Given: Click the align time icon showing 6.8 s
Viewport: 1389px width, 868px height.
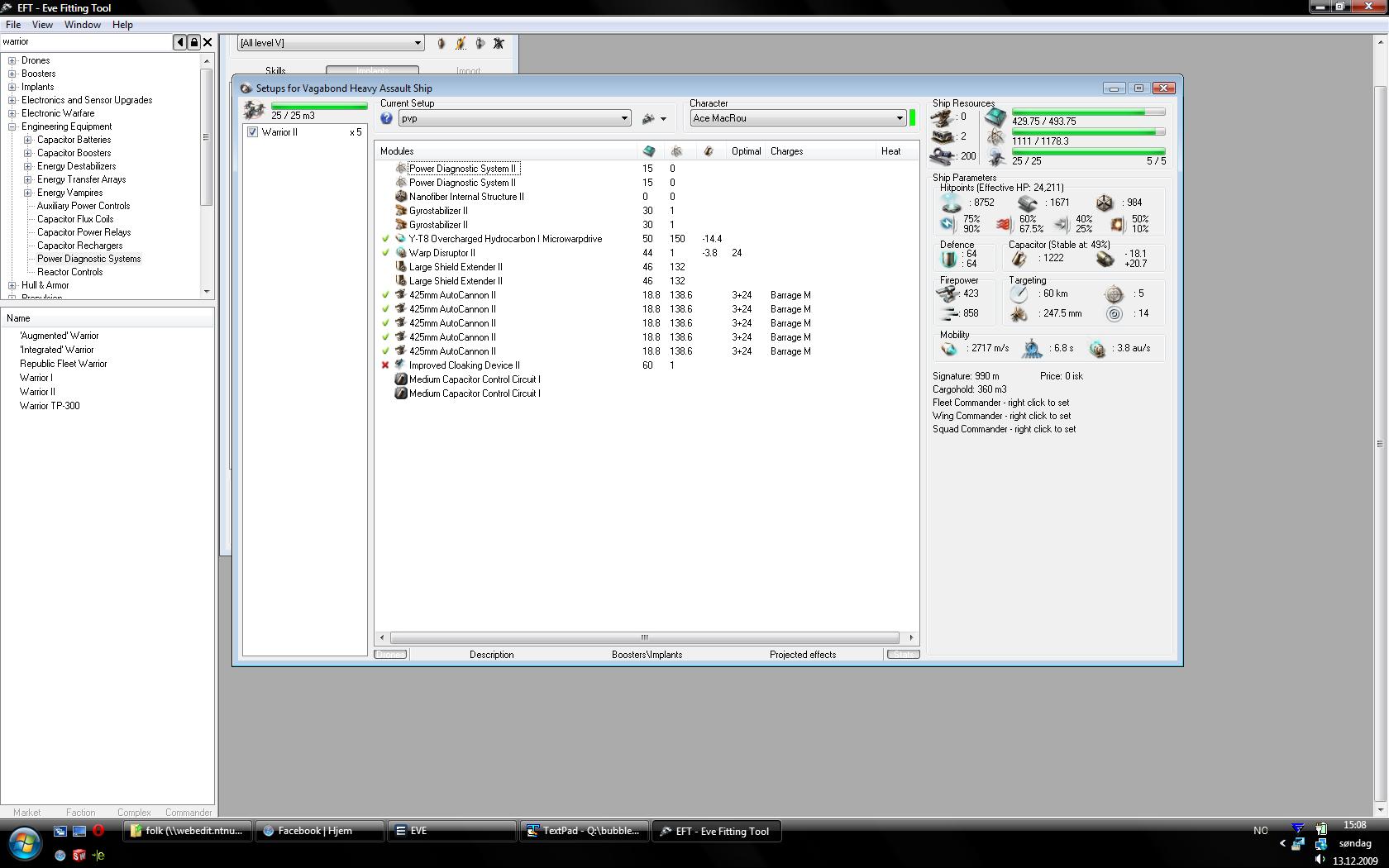Looking at the screenshot, I should pyautogui.click(x=1032, y=349).
